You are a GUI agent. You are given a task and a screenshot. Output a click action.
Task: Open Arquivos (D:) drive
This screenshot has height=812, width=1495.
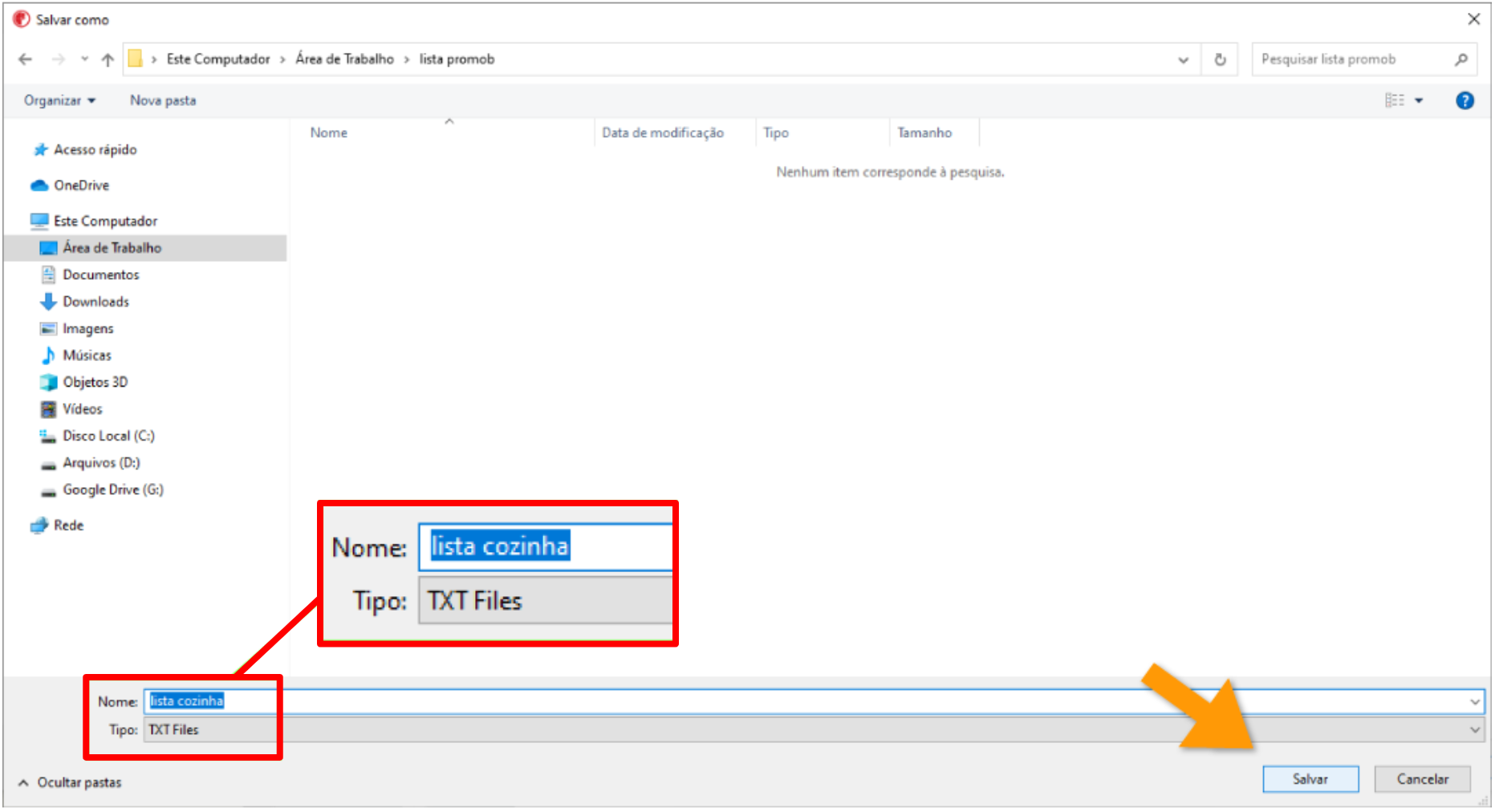click(x=102, y=463)
